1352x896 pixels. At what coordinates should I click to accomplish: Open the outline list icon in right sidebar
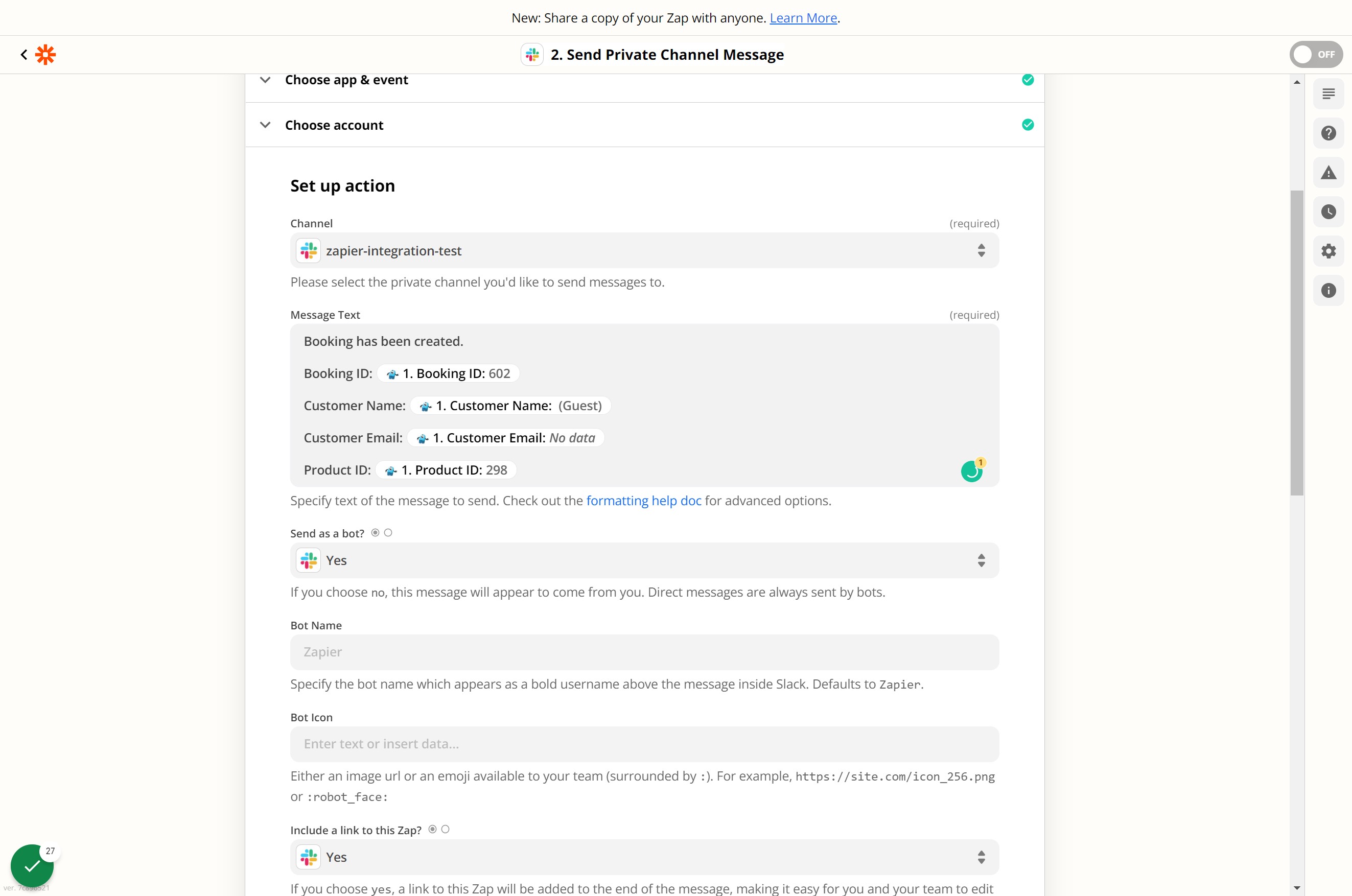tap(1328, 93)
